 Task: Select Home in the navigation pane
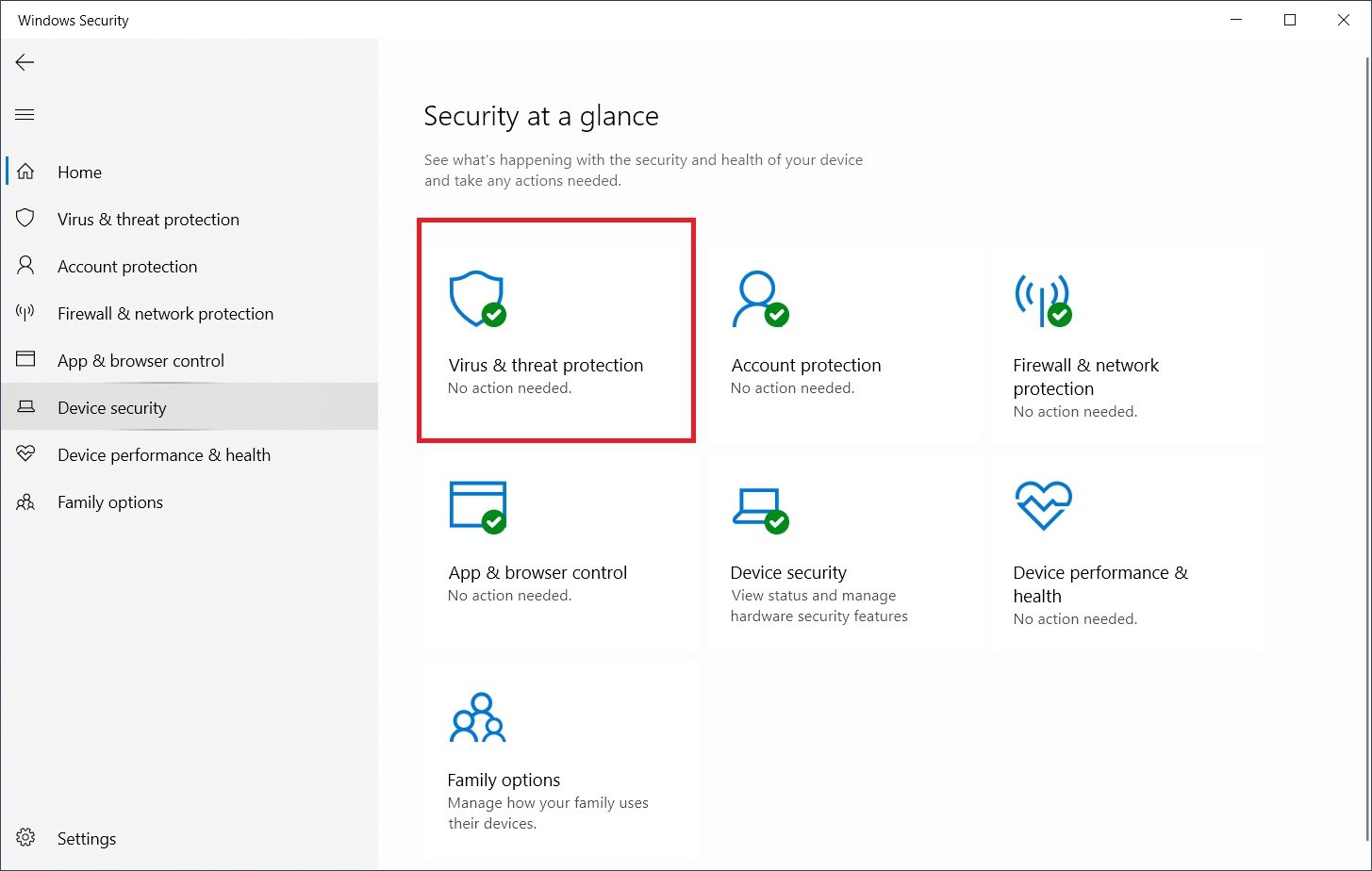(79, 173)
